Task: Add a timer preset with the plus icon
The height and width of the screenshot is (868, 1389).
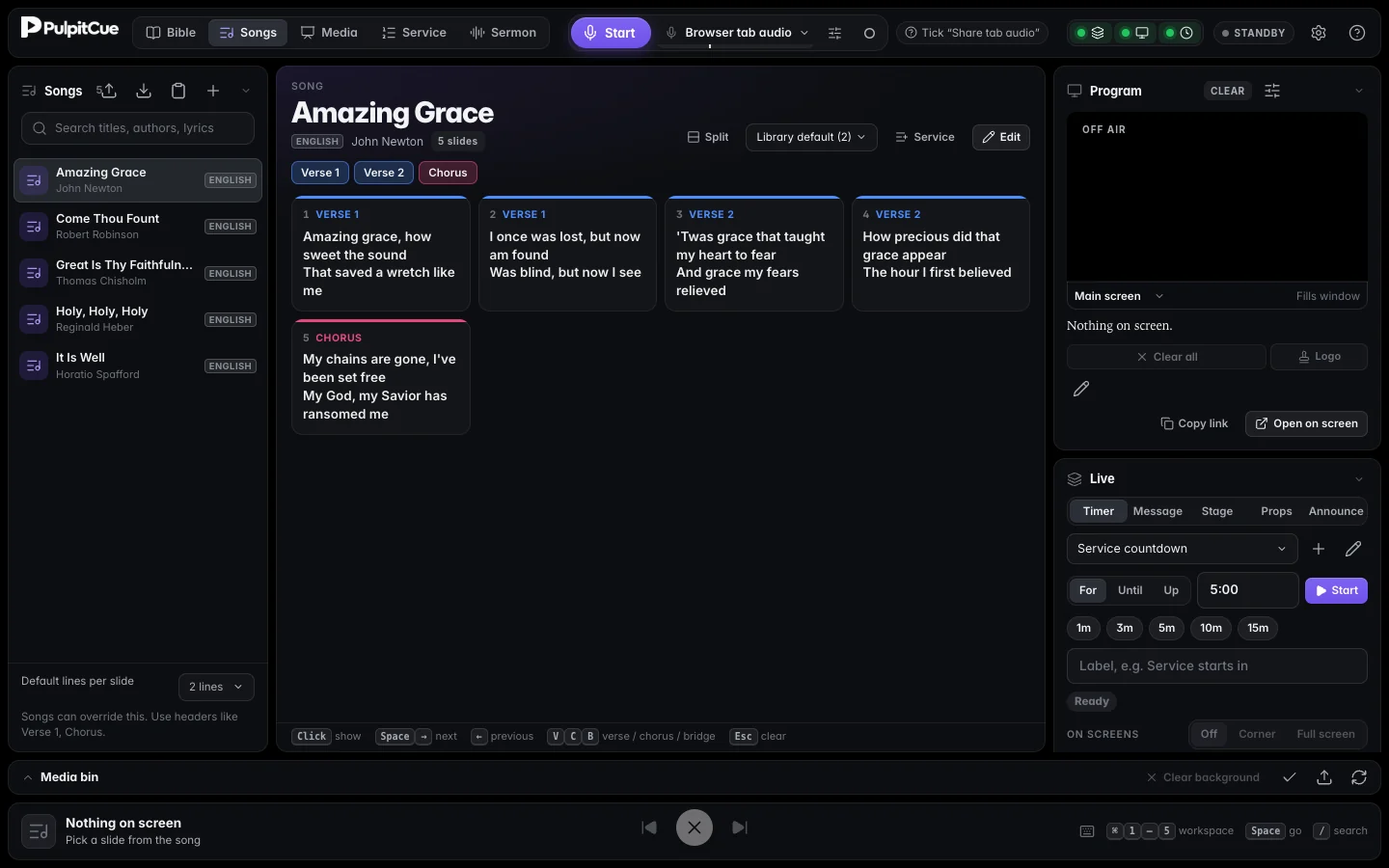Action: click(x=1319, y=549)
